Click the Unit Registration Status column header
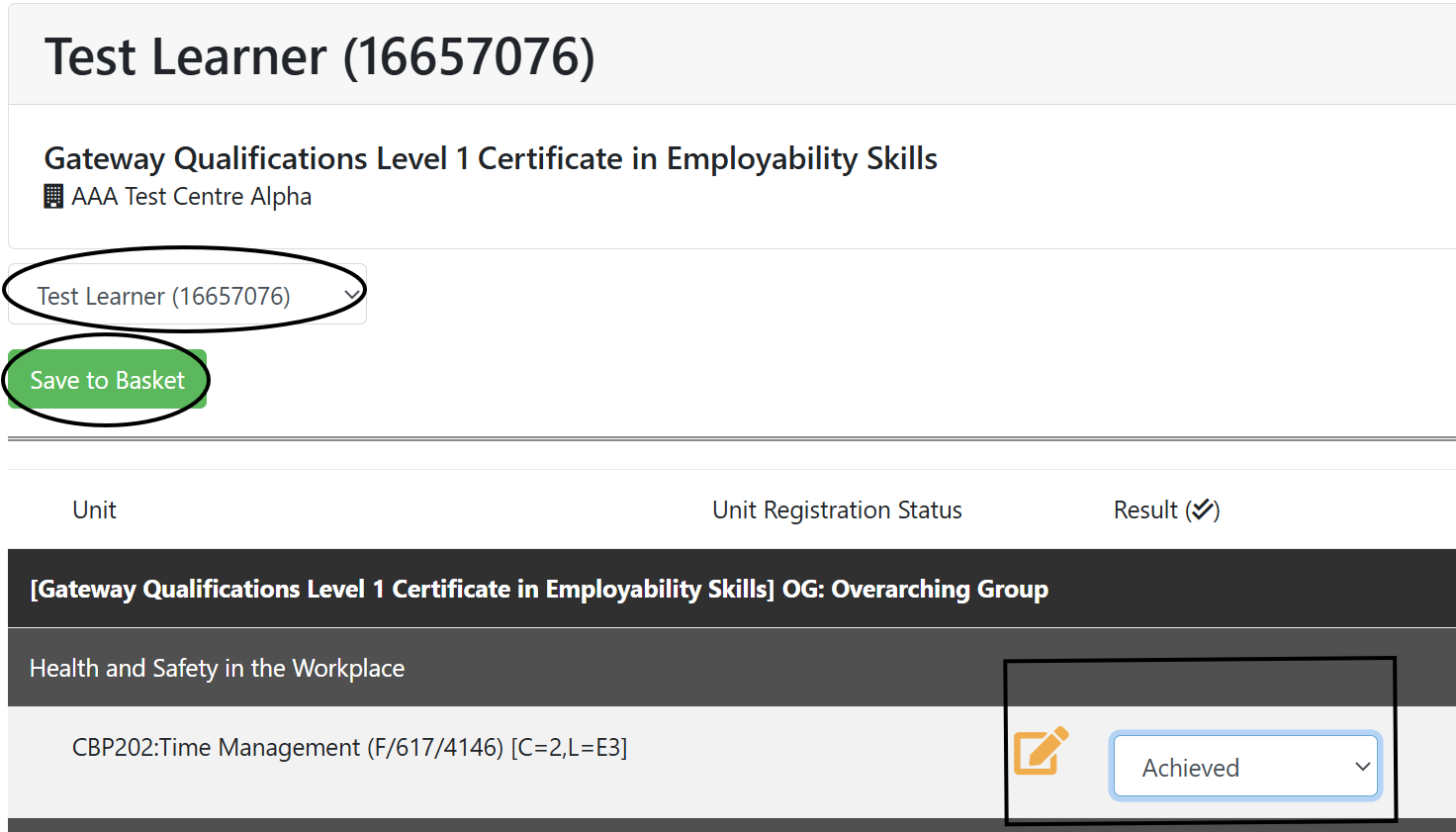1456x832 pixels. [x=837, y=510]
